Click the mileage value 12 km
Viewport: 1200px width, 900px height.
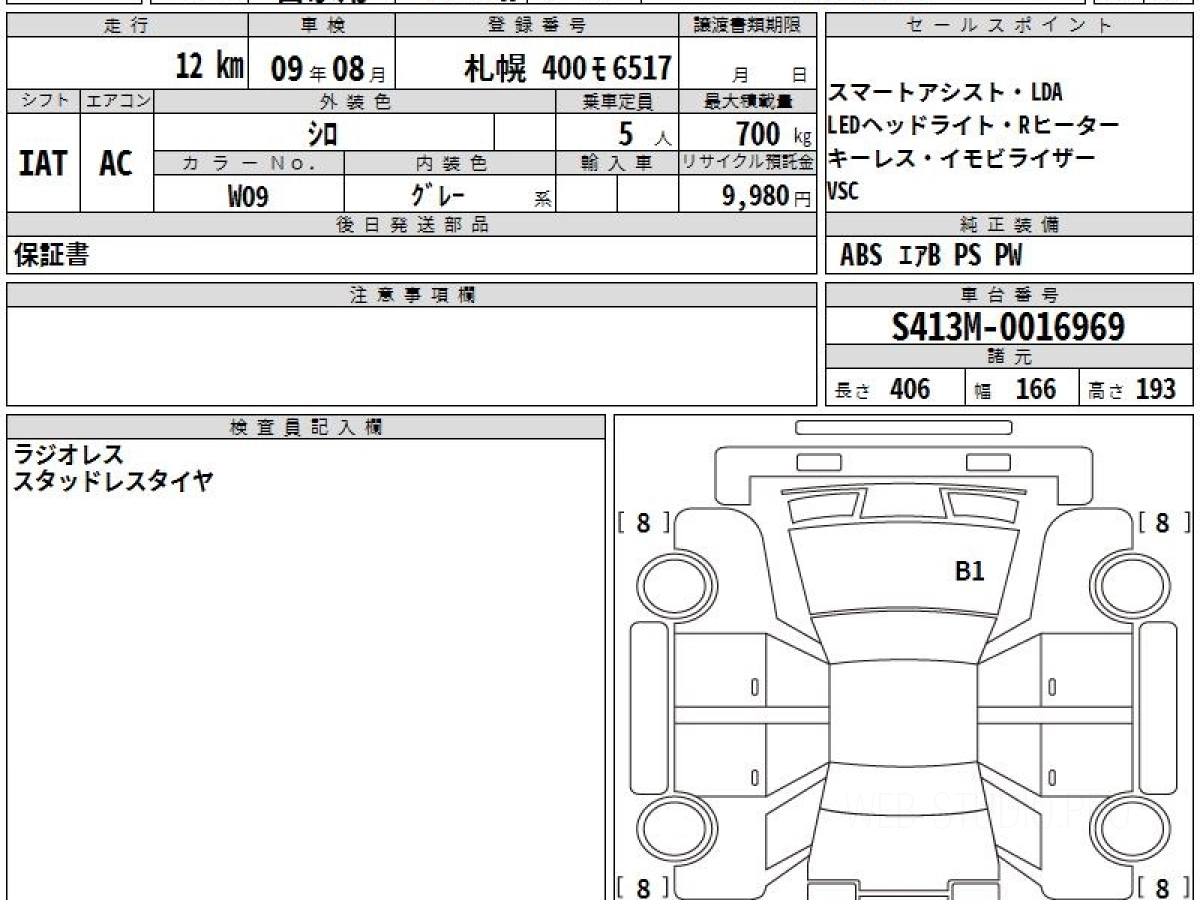tap(209, 67)
